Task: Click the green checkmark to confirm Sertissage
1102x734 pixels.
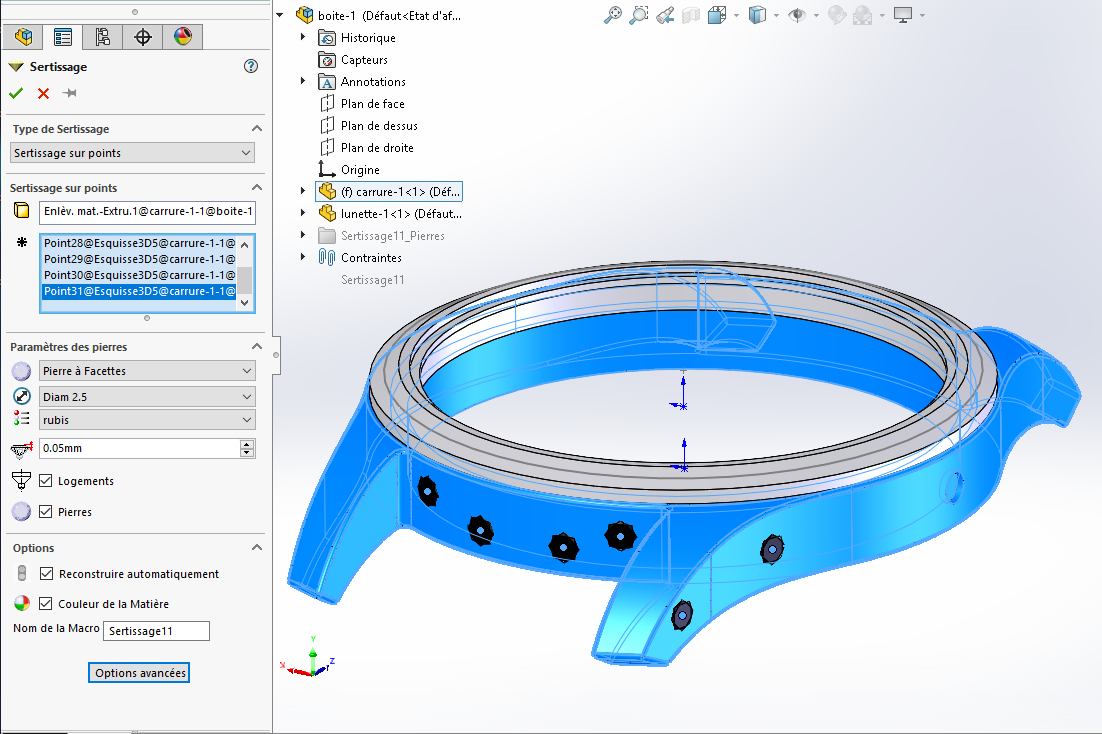Action: point(16,93)
